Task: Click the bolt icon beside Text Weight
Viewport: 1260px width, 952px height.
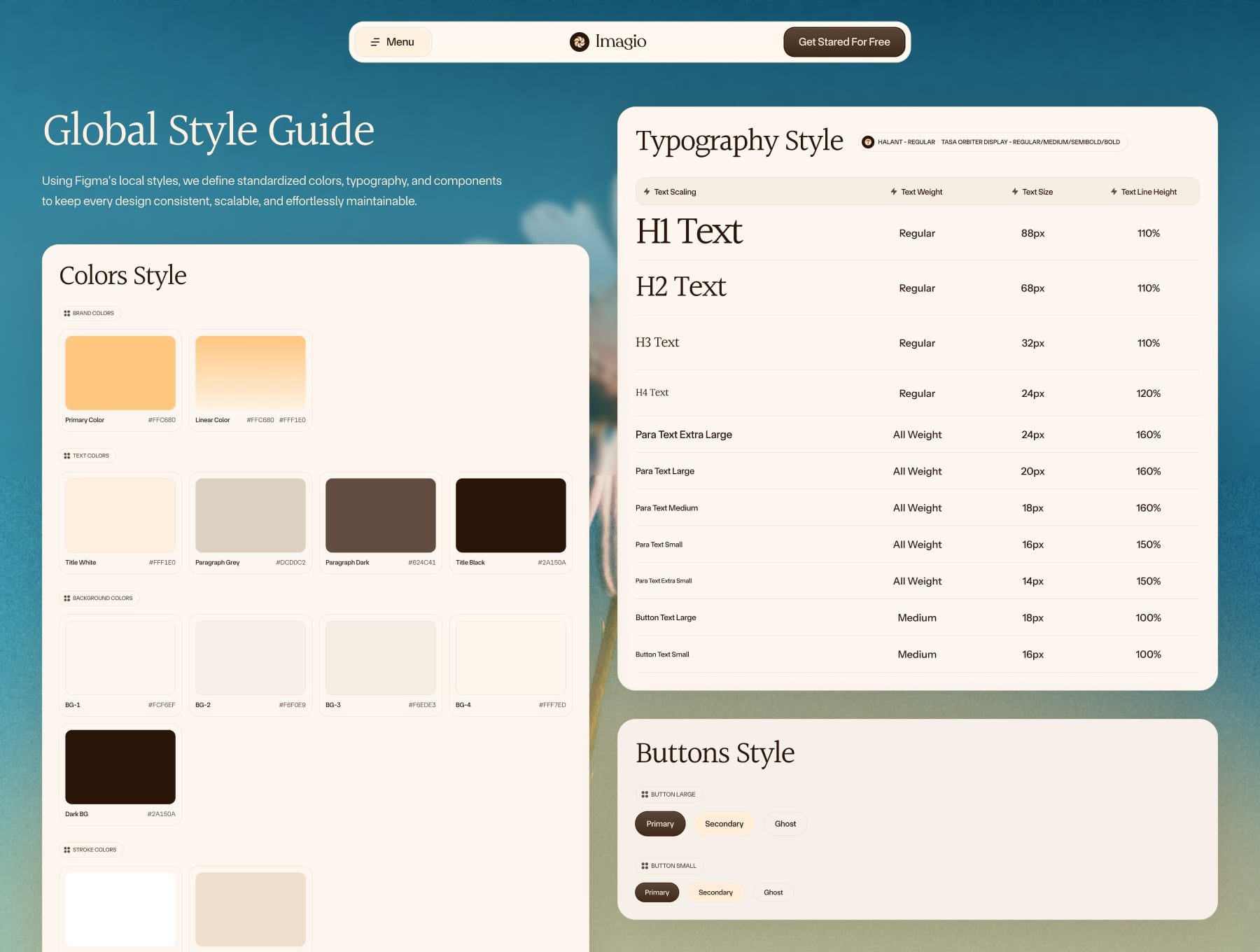Action: pos(894,192)
